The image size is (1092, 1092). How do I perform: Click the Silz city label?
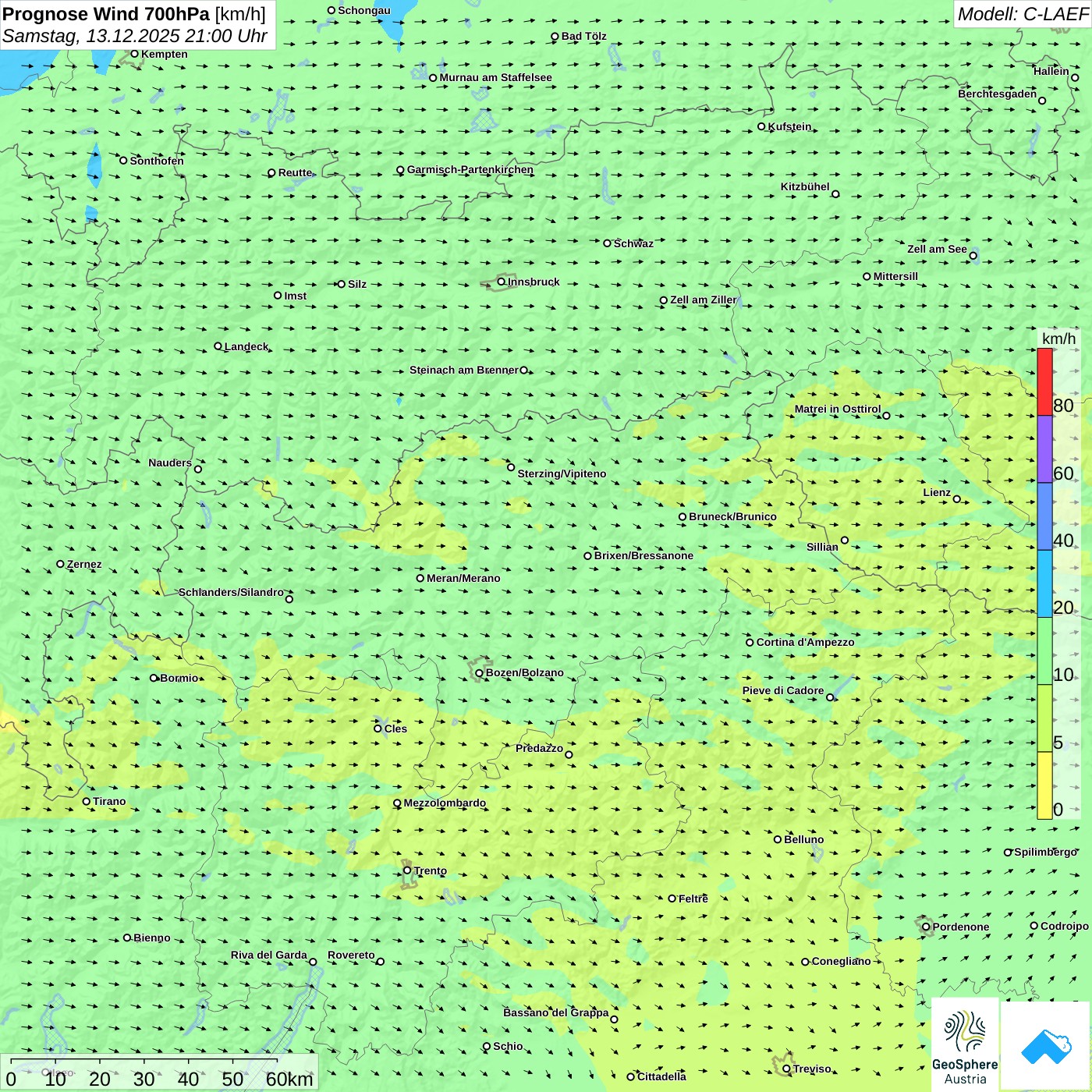(357, 284)
